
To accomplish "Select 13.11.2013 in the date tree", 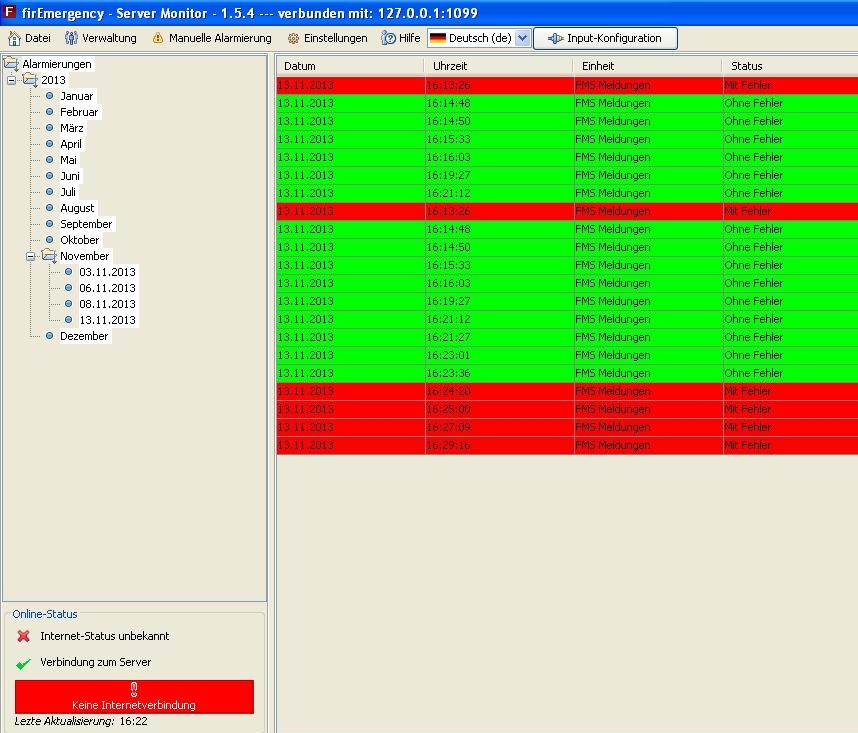I will point(107,320).
